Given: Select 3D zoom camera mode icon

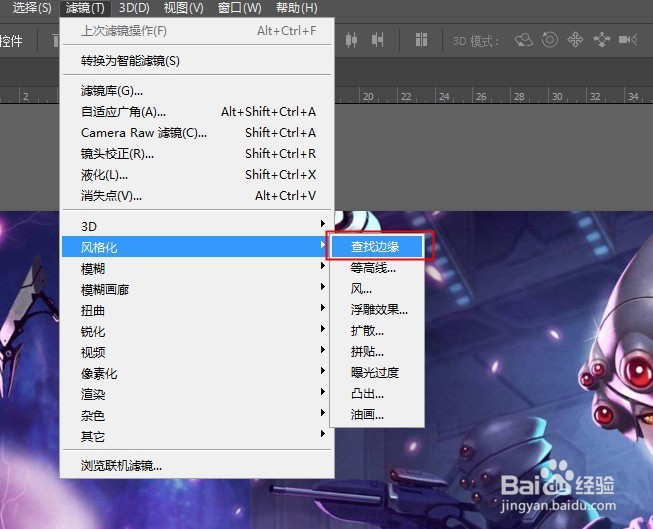Looking at the screenshot, I should pyautogui.click(x=628, y=40).
